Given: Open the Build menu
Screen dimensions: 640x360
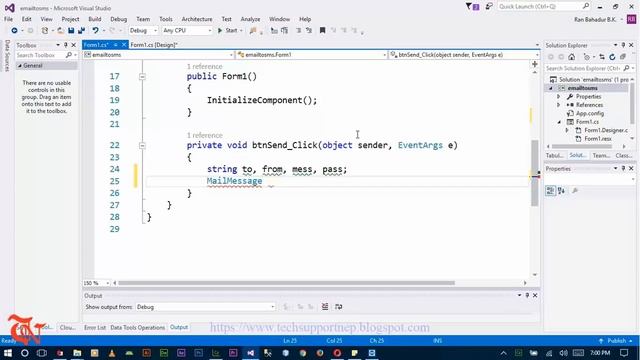Looking at the screenshot, I should (95, 19).
